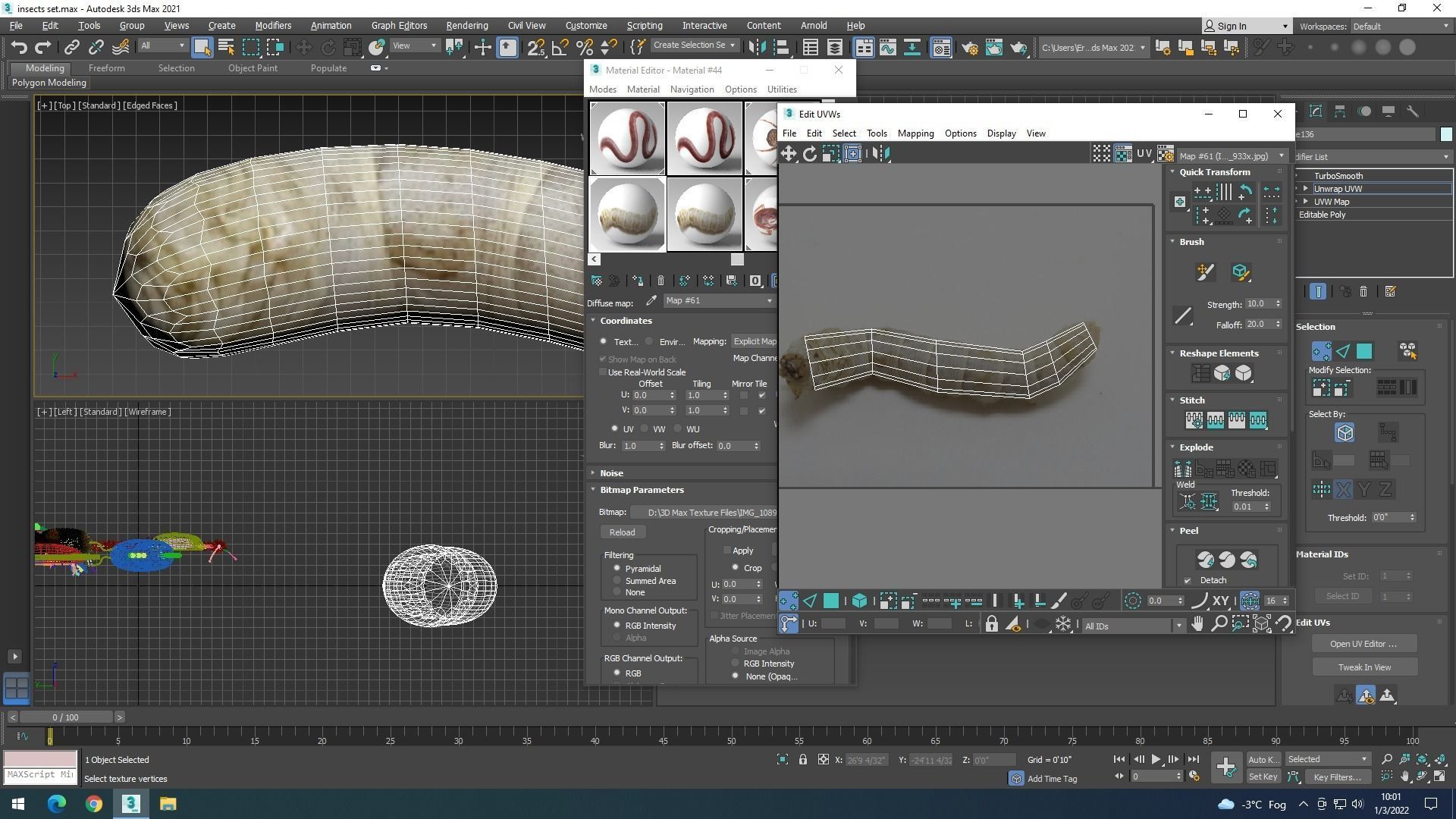1456x819 pixels.
Task: Open Mapping menu in Edit UVWs
Action: tap(915, 133)
